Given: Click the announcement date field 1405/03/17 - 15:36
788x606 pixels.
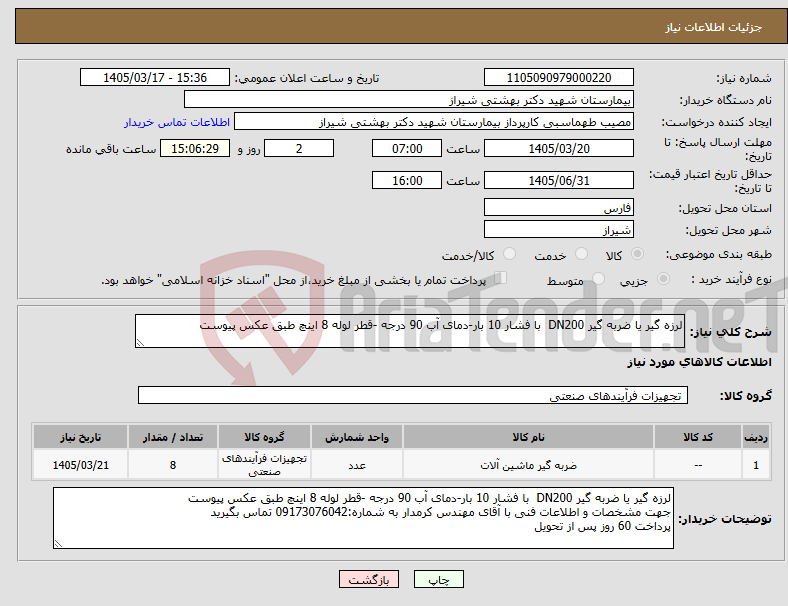Looking at the screenshot, I should (155, 77).
